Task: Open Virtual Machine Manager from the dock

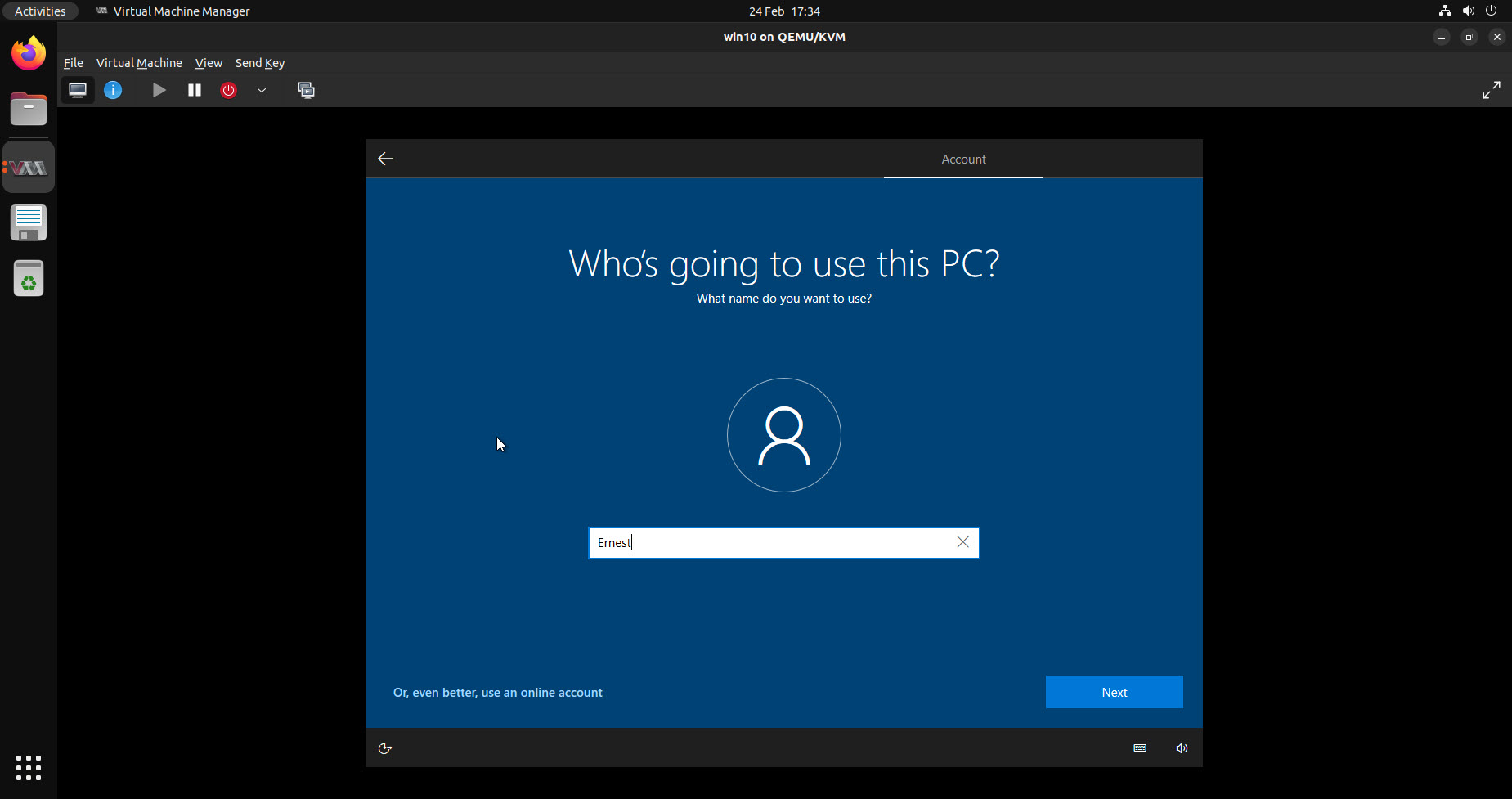Action: pyautogui.click(x=29, y=166)
